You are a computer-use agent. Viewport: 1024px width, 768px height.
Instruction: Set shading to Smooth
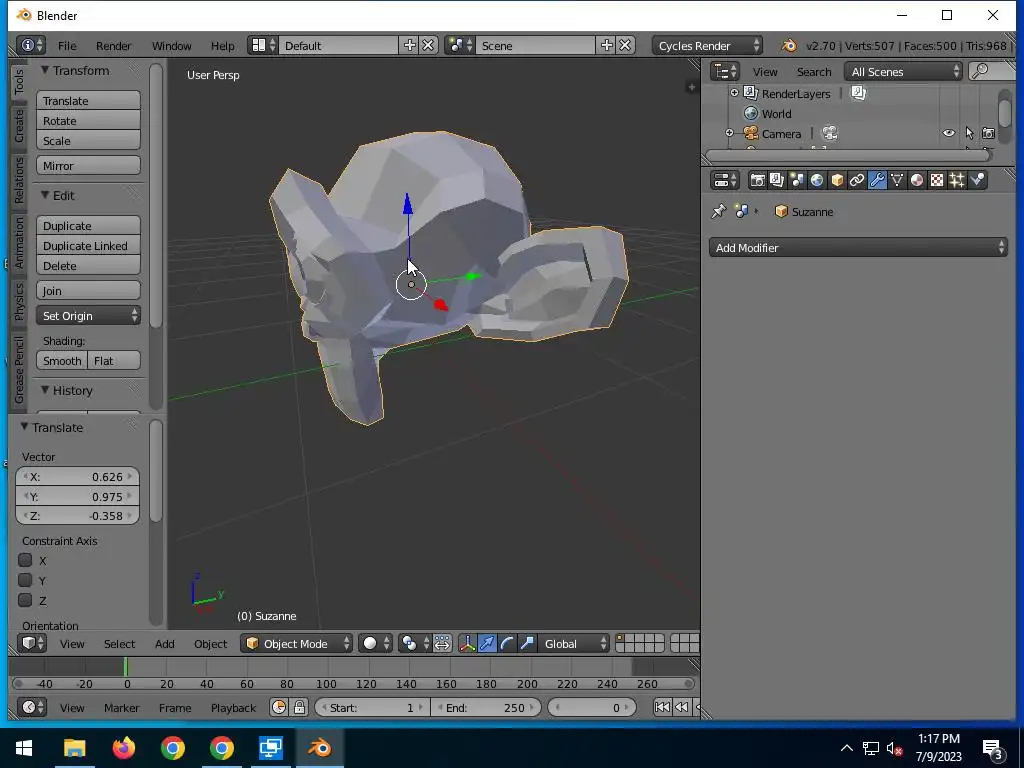[x=62, y=360]
